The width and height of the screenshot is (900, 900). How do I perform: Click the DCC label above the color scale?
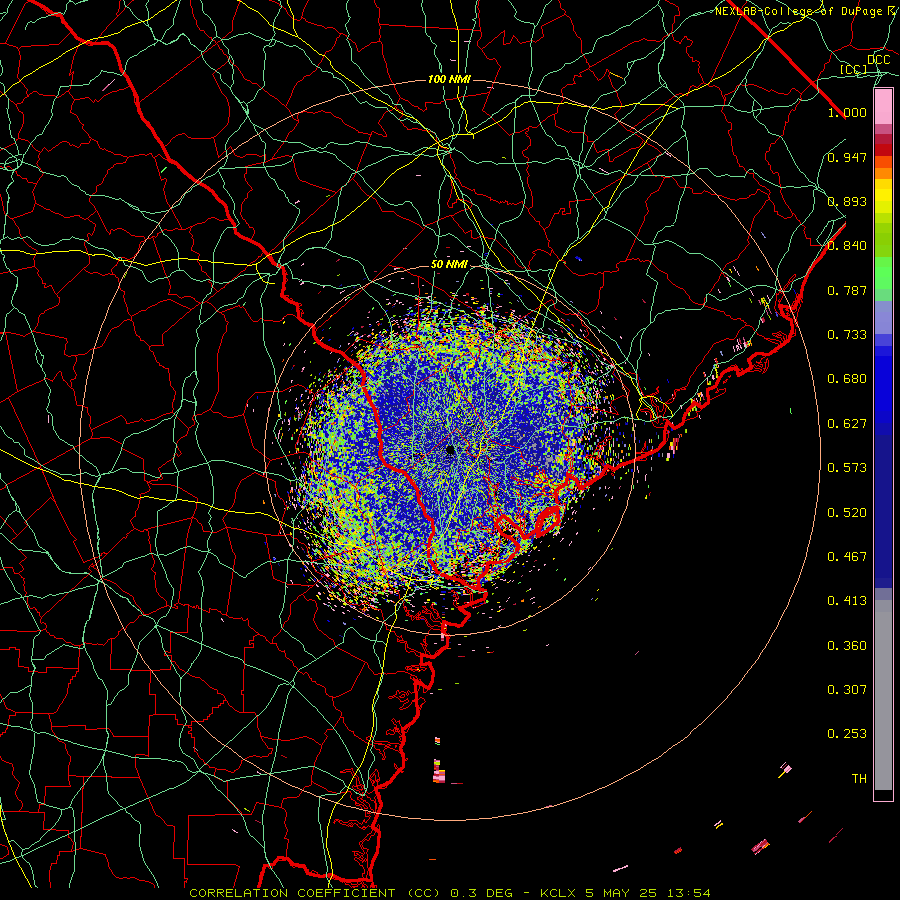tap(878, 60)
